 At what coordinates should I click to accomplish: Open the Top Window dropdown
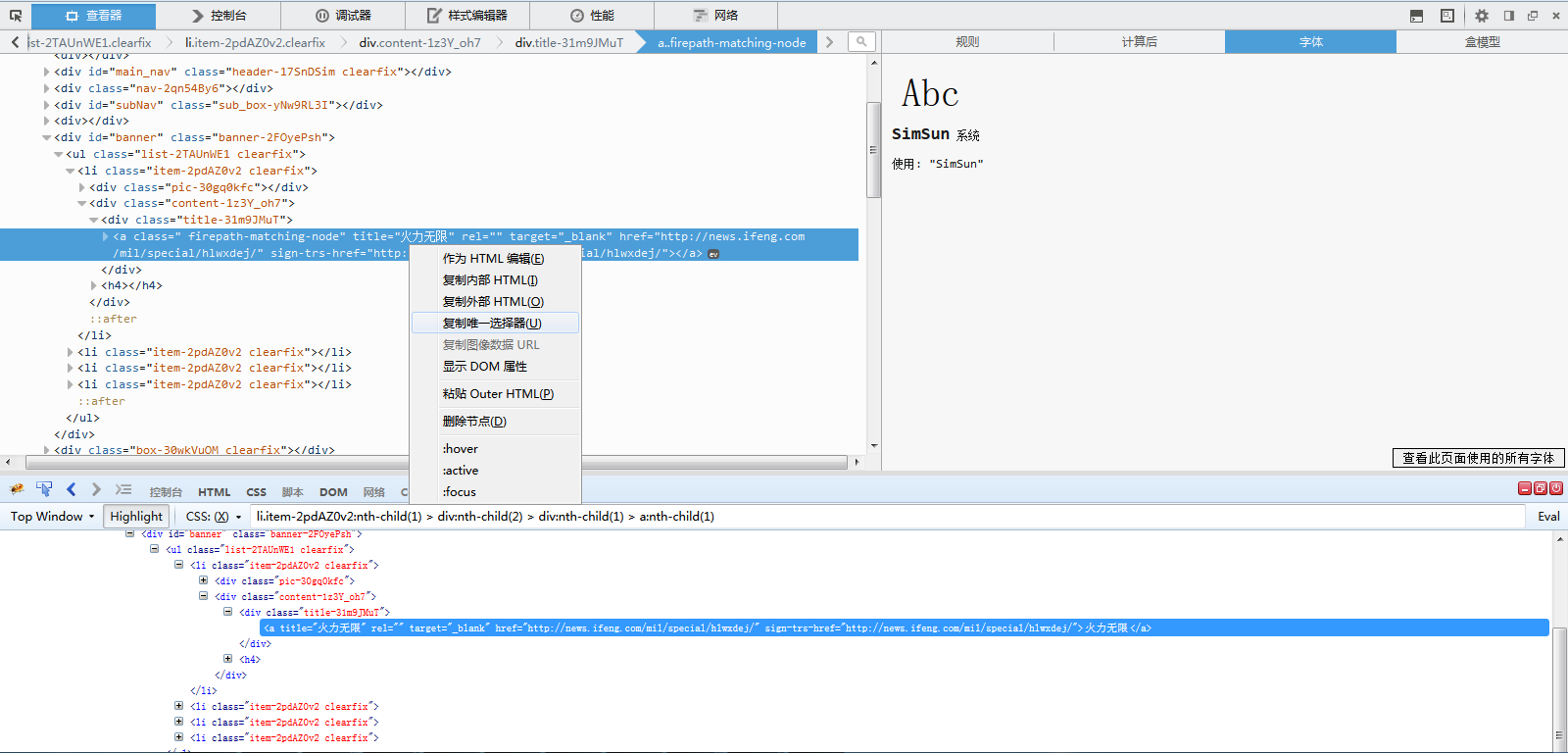click(x=52, y=517)
